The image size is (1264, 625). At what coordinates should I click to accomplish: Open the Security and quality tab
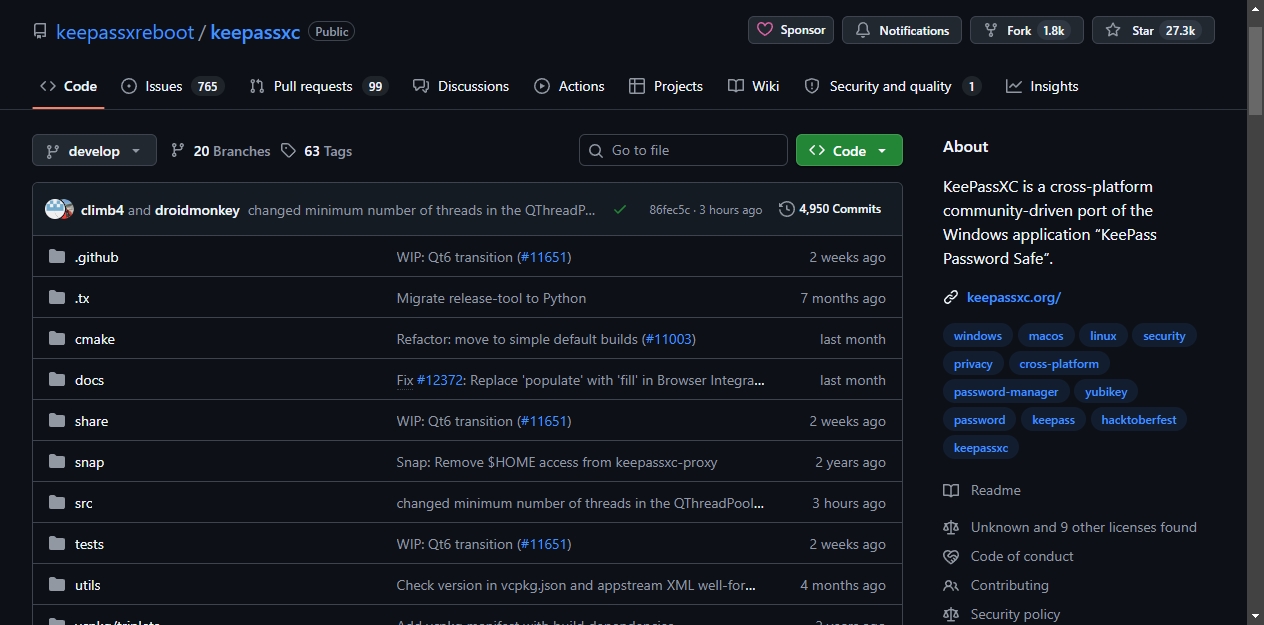pyautogui.click(x=893, y=86)
